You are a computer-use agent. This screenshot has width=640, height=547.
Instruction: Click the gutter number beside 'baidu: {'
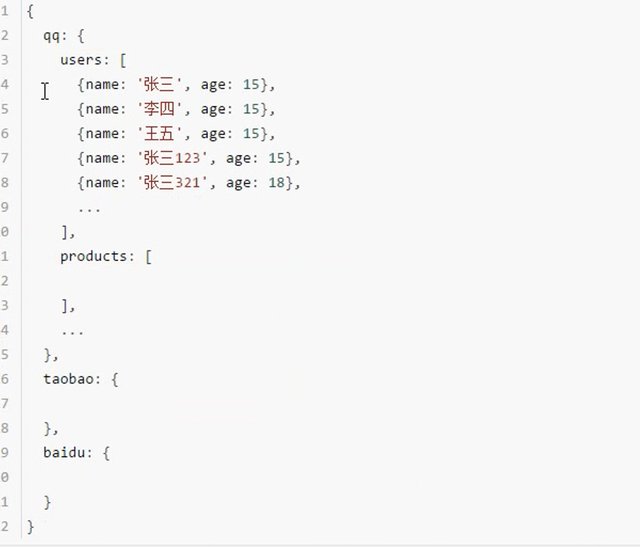[x=6, y=453]
